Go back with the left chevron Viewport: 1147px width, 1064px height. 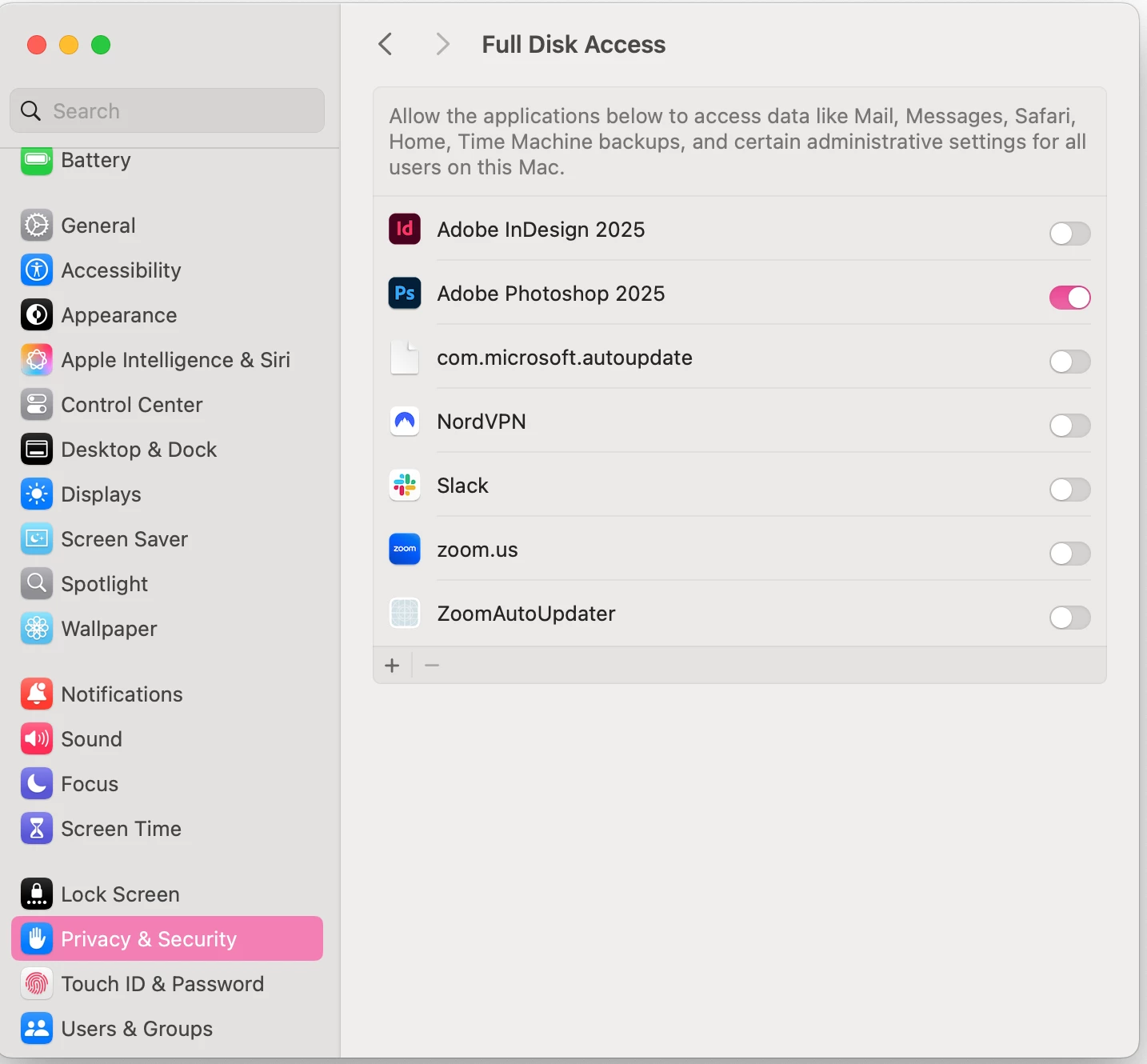tap(386, 44)
